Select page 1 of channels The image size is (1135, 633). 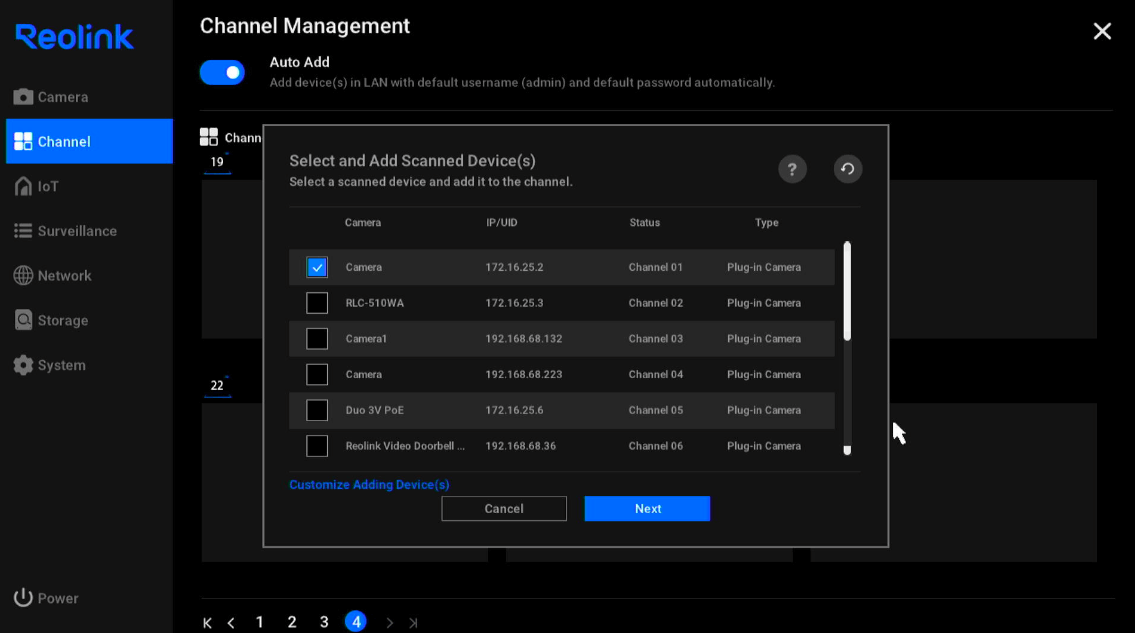tap(260, 622)
